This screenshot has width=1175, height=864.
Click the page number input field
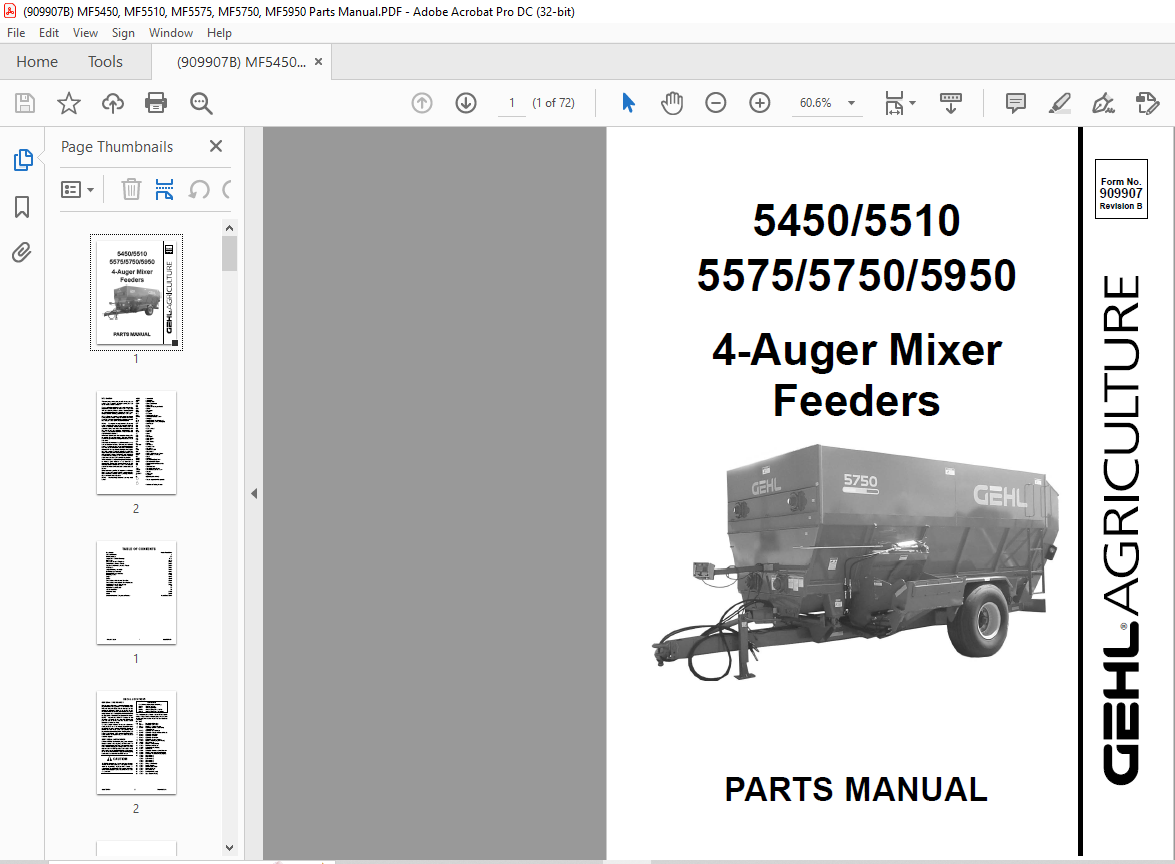(512, 103)
